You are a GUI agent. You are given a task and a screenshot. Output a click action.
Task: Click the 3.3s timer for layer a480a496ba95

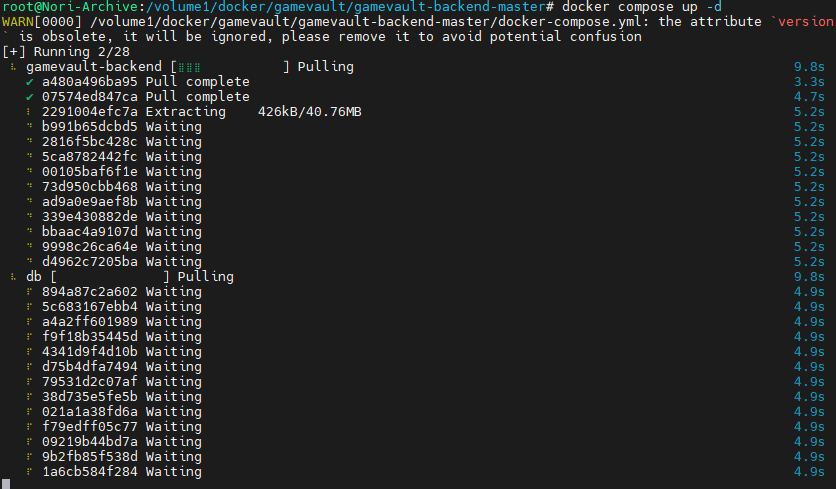point(808,82)
